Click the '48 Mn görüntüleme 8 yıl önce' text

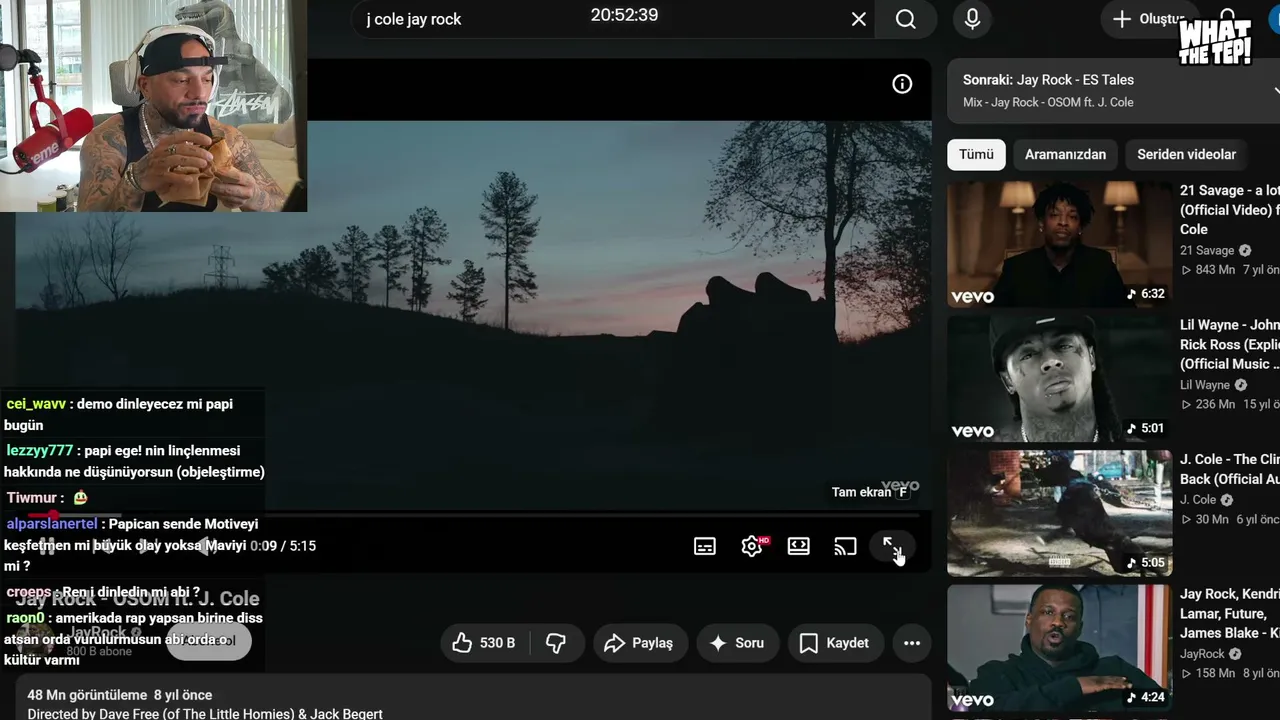coord(120,695)
